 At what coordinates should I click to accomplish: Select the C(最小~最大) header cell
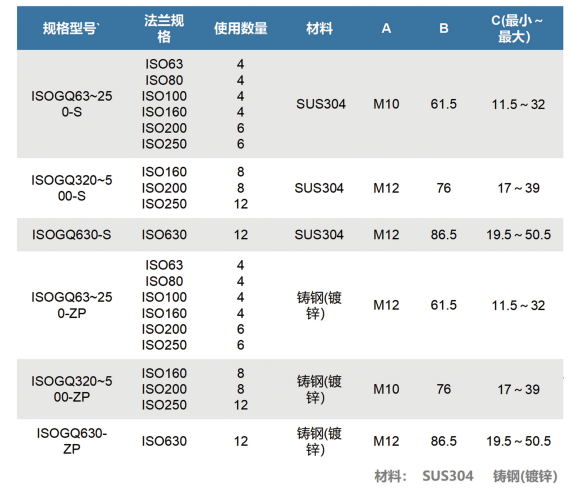[x=517, y=28]
